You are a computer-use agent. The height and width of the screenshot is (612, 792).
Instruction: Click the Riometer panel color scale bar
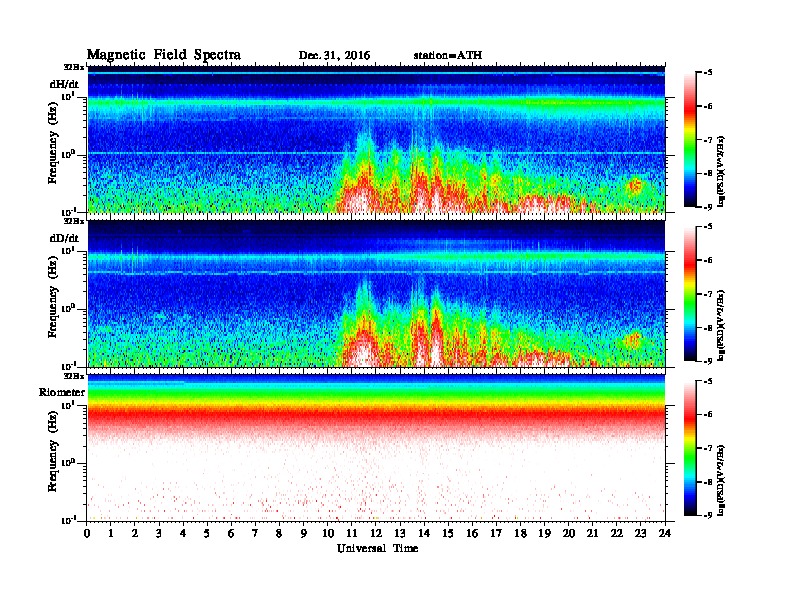tap(690, 448)
